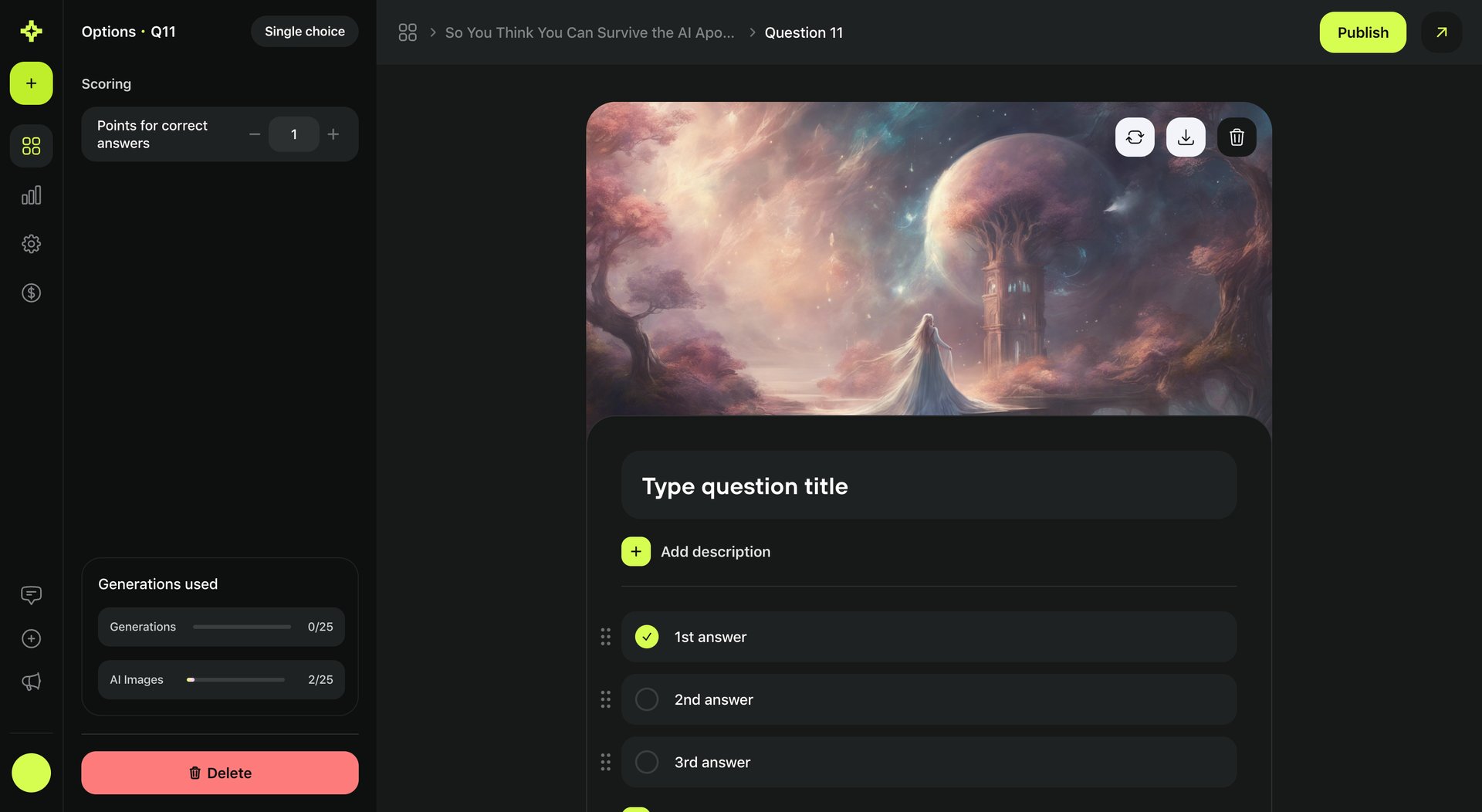This screenshot has width=1482, height=812.
Task: Open the quiz 'So You Think You Can Survive' breadcrumb
Action: coord(590,32)
